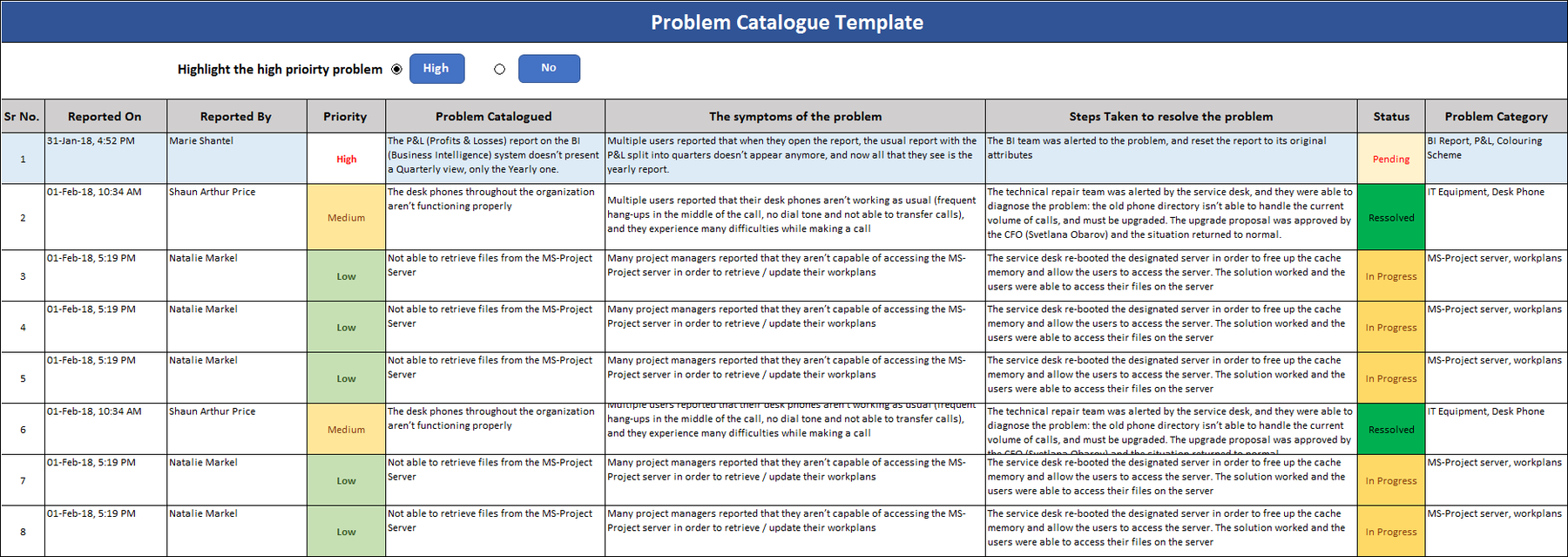The width and height of the screenshot is (1568, 557).
Task: Select the Reported By column header
Action: (236, 116)
